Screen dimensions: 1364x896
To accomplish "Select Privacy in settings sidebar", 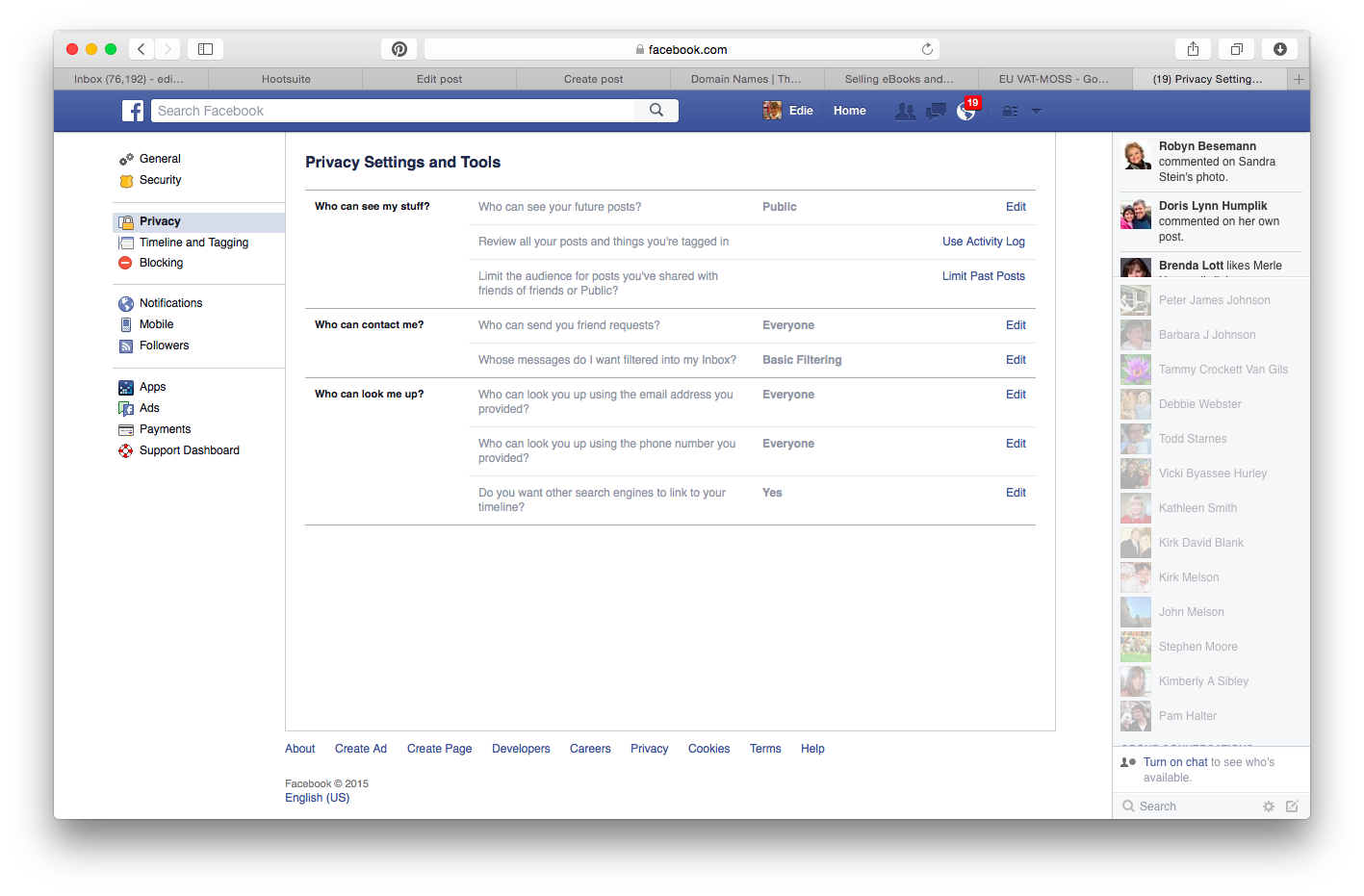I will point(198,221).
